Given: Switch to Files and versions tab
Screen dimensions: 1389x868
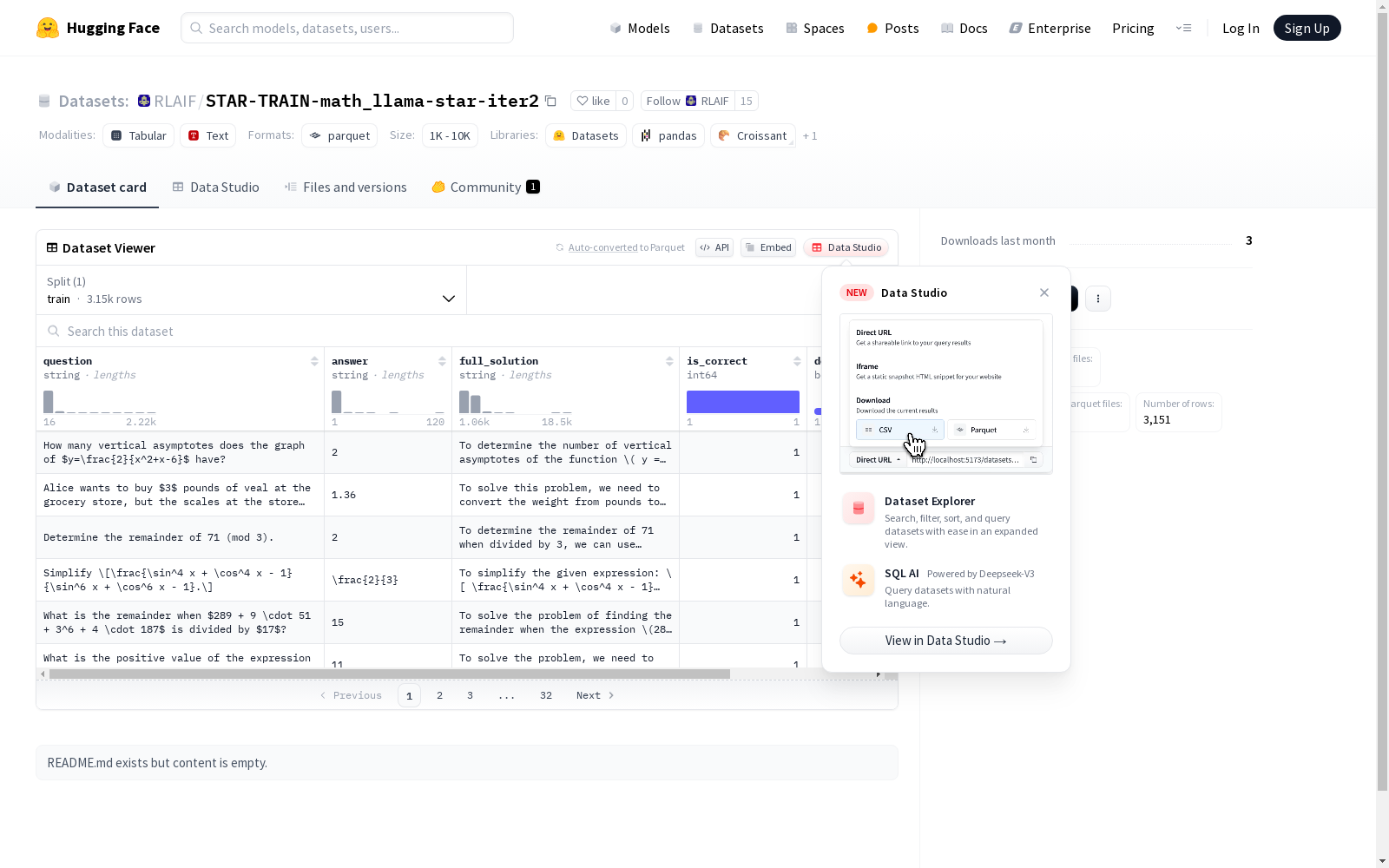Looking at the screenshot, I should coord(346,187).
